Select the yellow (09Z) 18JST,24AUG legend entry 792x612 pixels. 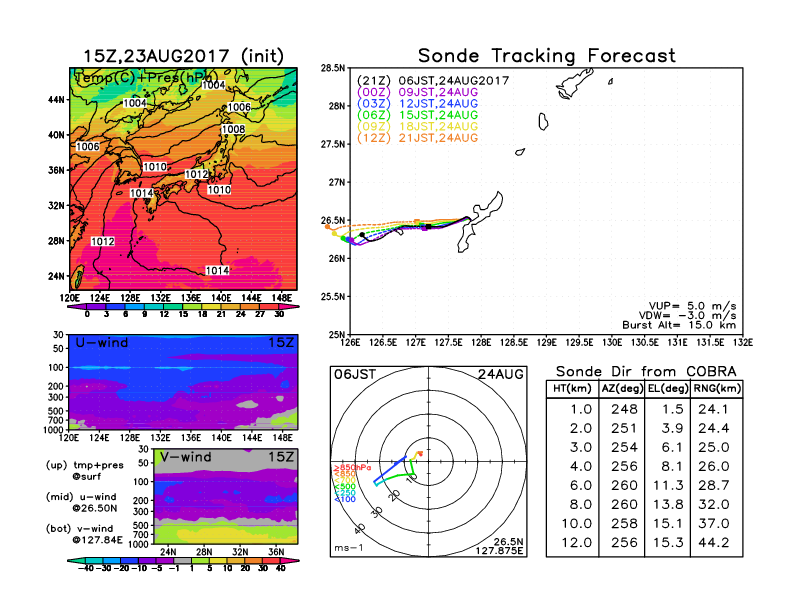coord(417,126)
